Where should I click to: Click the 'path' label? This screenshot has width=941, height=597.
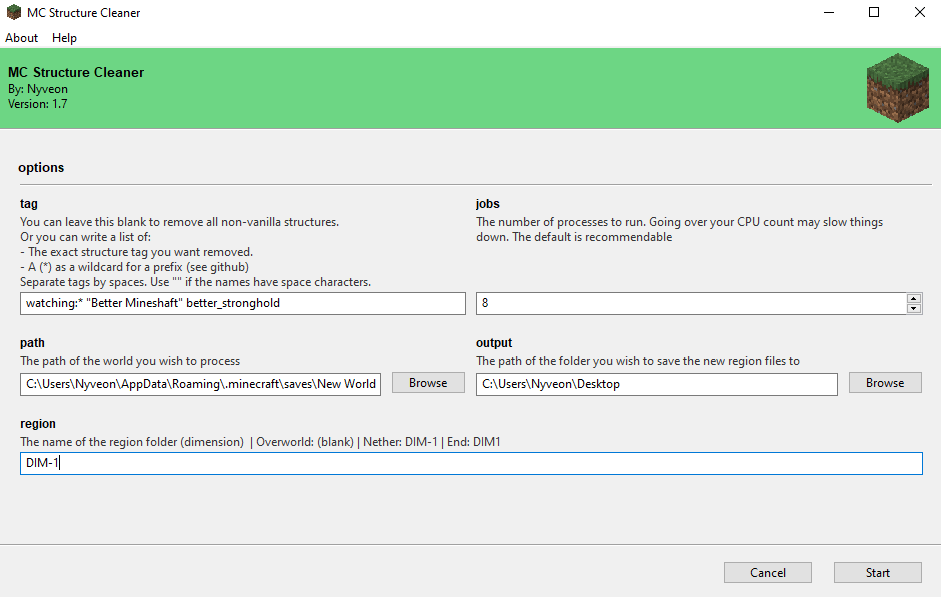click(32, 343)
